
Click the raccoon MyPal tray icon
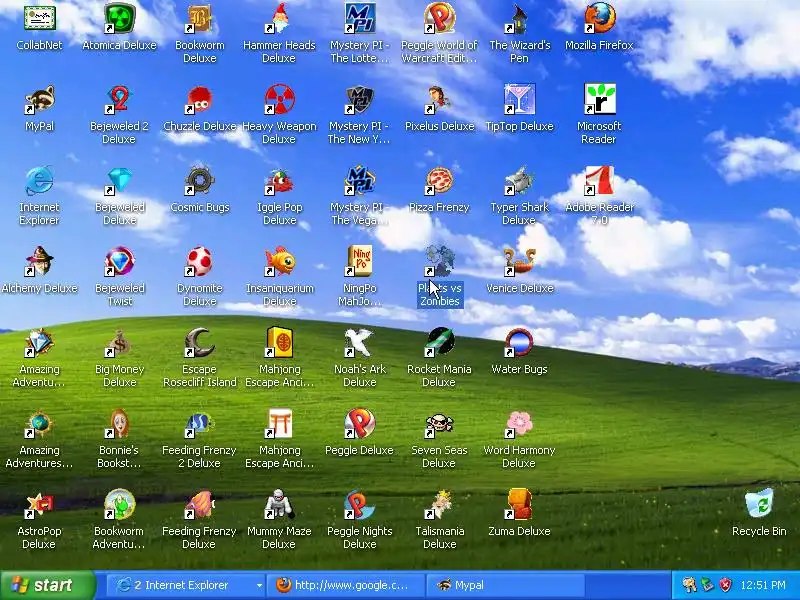pos(689,585)
